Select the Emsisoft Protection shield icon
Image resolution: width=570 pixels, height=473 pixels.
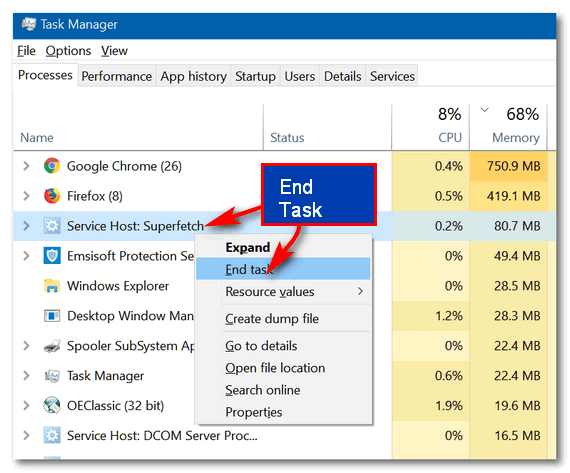tap(52, 256)
